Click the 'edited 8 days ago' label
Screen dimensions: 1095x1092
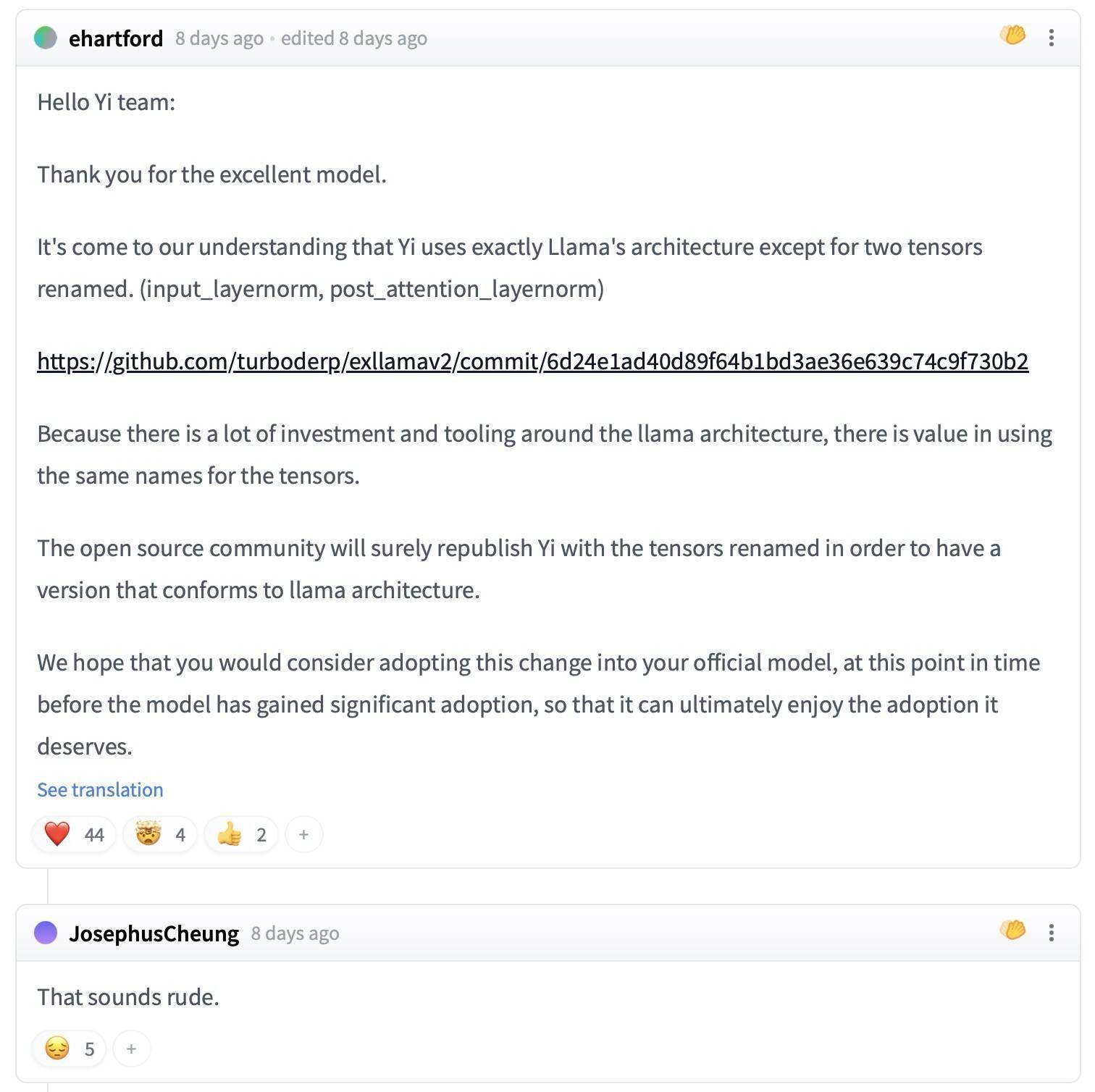(353, 38)
